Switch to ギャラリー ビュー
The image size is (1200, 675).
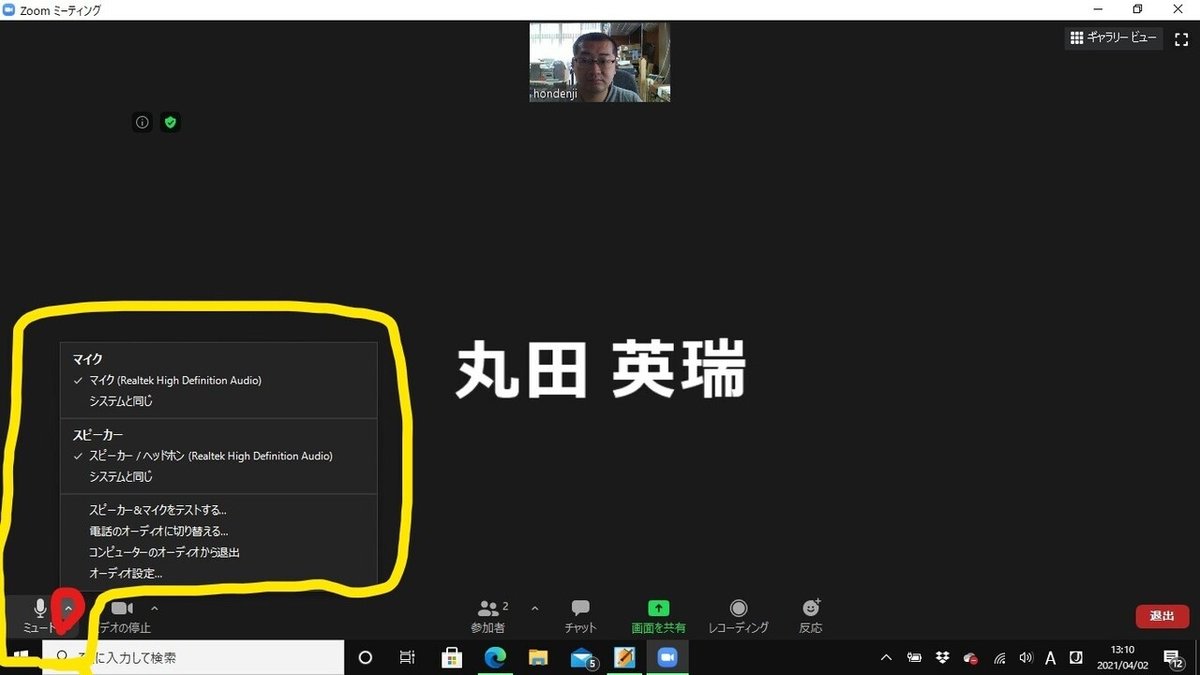click(x=1112, y=37)
